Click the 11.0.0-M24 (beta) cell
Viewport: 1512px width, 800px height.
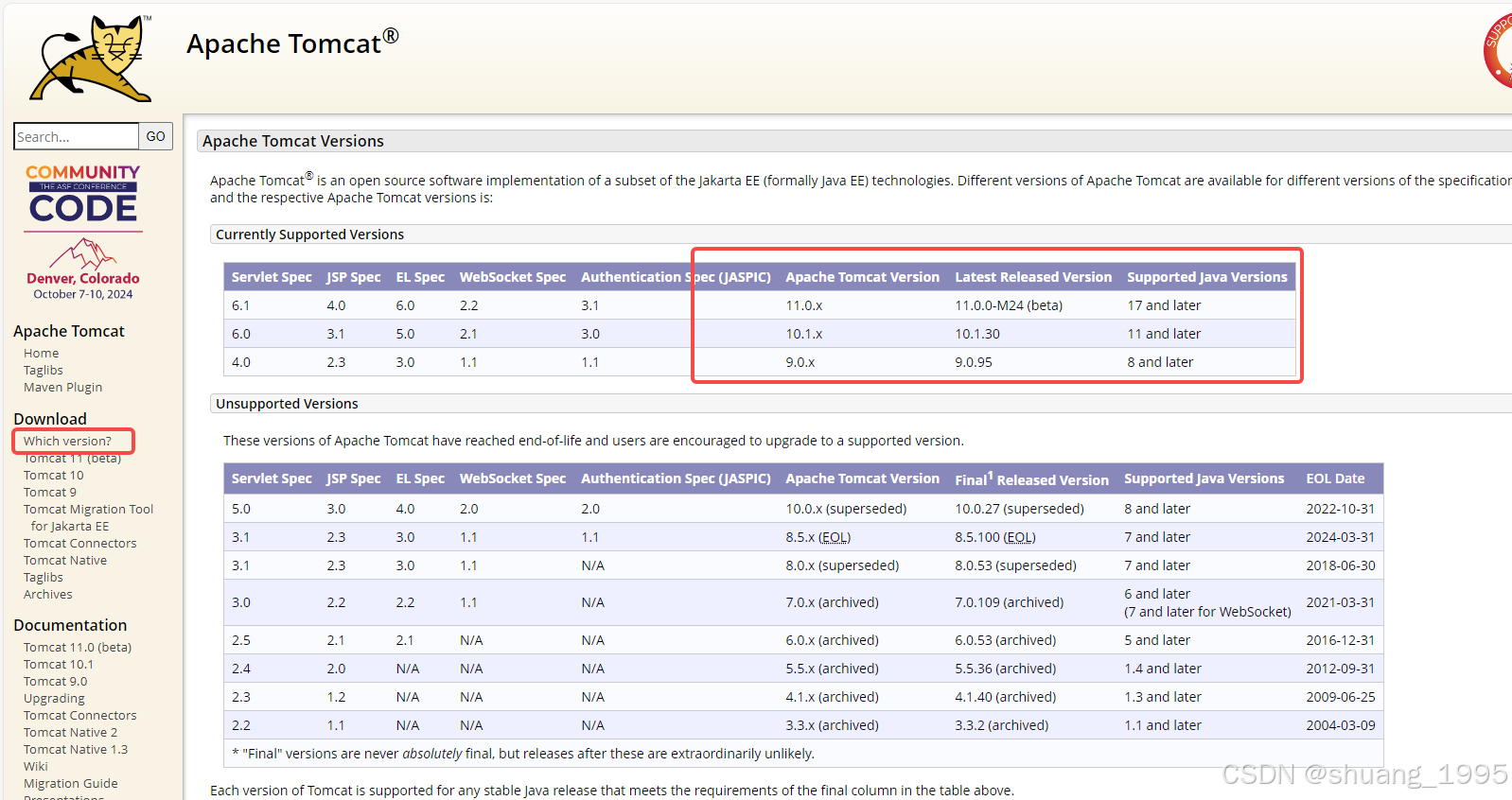pos(1009,305)
